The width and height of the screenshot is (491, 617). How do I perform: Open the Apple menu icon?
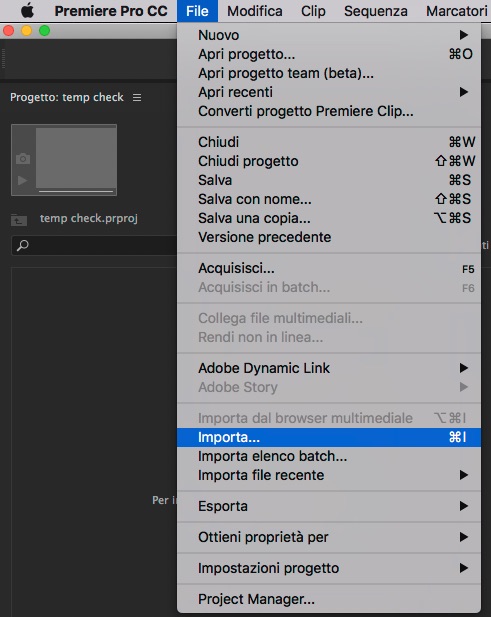point(27,11)
